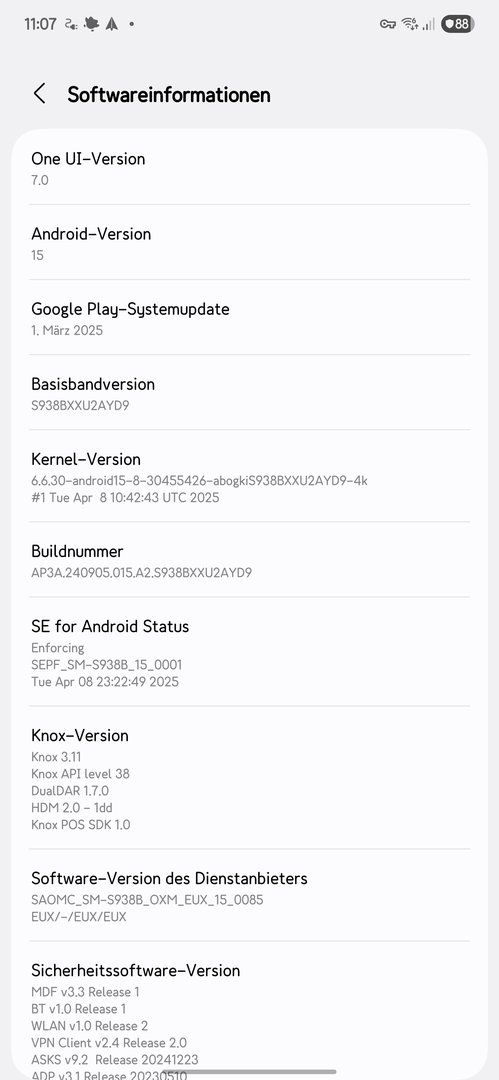Viewport: 499px width, 1080px height.
Task: Tap the Android-Version 15 entry
Action: coord(250,242)
